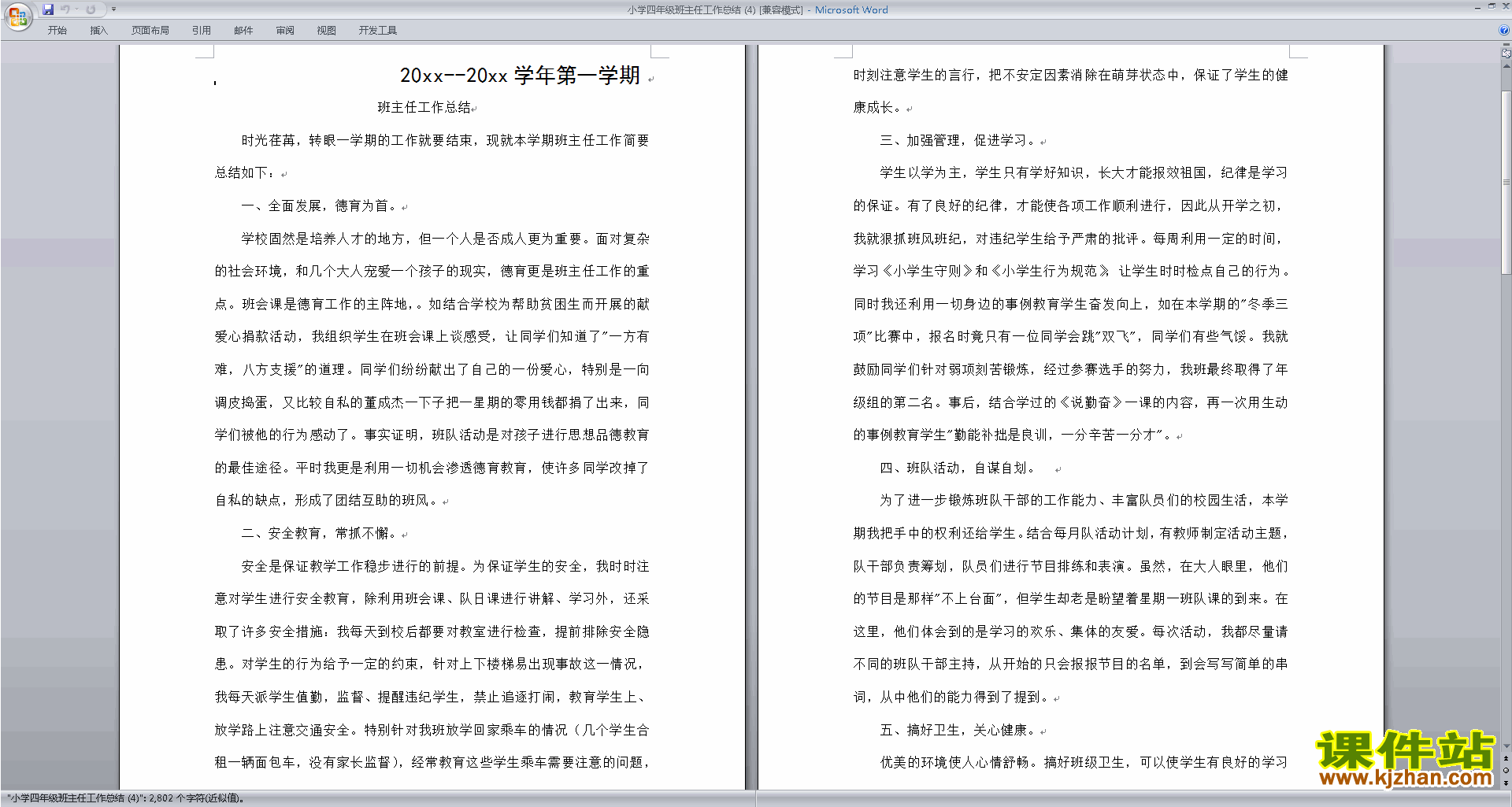Click the vertical scrollbar up arrow
Image resolution: width=1512 pixels, height=807 pixels.
click(1506, 66)
